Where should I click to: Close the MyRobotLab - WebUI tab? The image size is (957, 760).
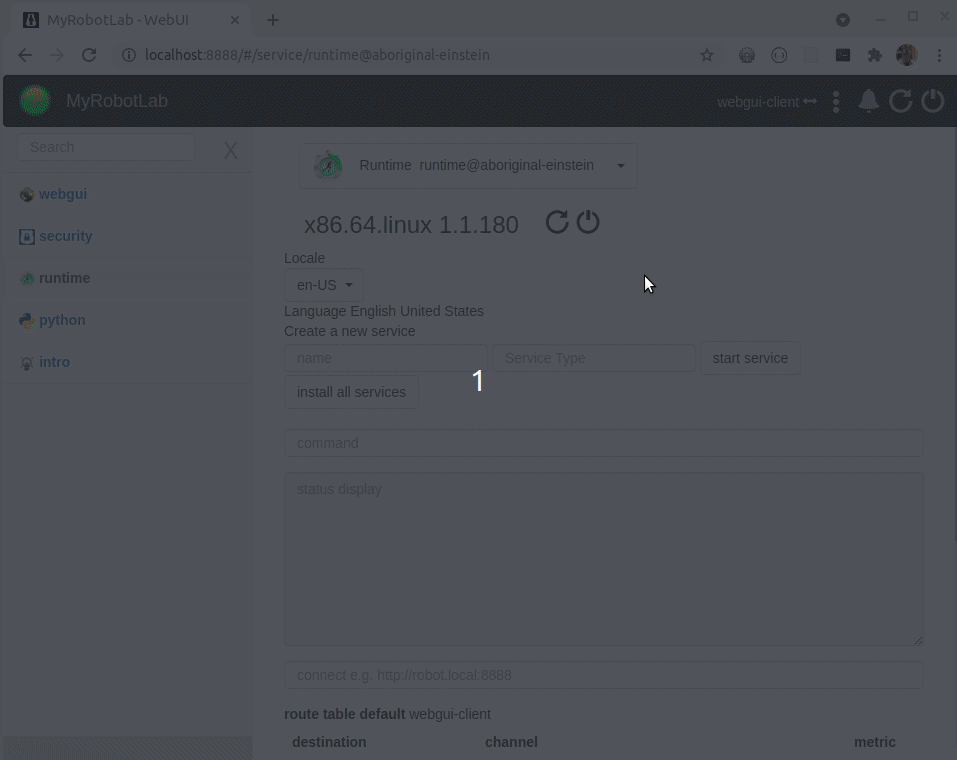(x=235, y=20)
